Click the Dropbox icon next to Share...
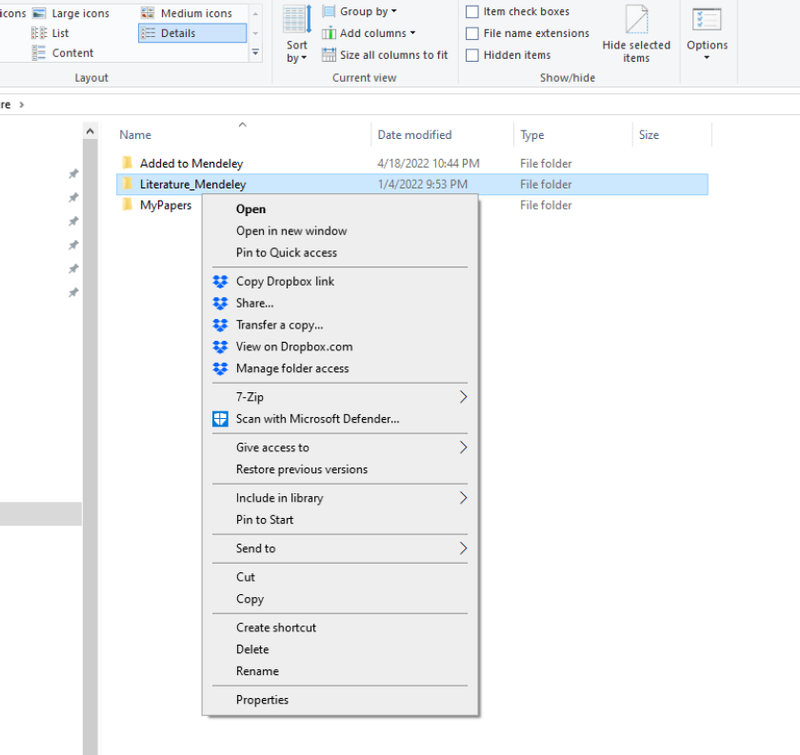800x755 pixels. coord(220,303)
